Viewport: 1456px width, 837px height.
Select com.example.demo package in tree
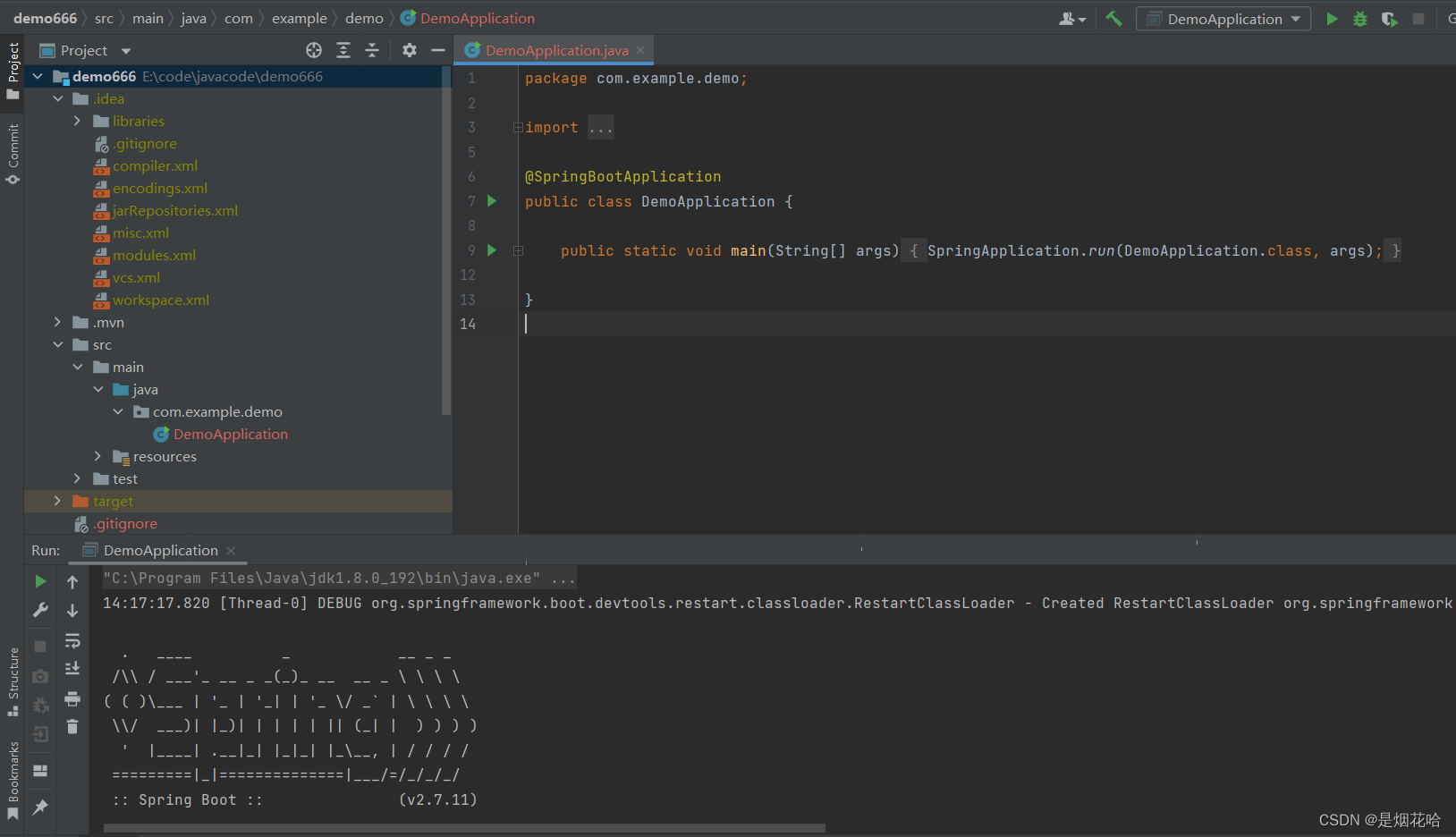point(217,412)
